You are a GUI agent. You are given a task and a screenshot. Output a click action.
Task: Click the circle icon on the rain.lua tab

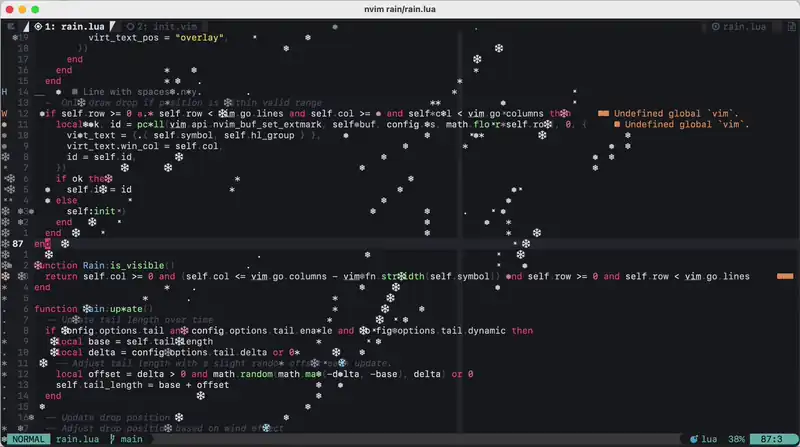pyautogui.click(x=38, y=27)
